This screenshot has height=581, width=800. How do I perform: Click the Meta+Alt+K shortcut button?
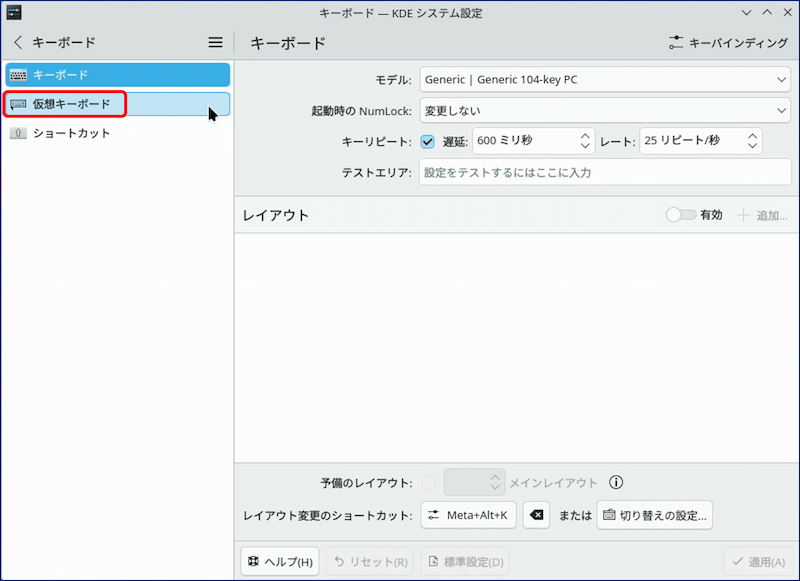(x=468, y=515)
